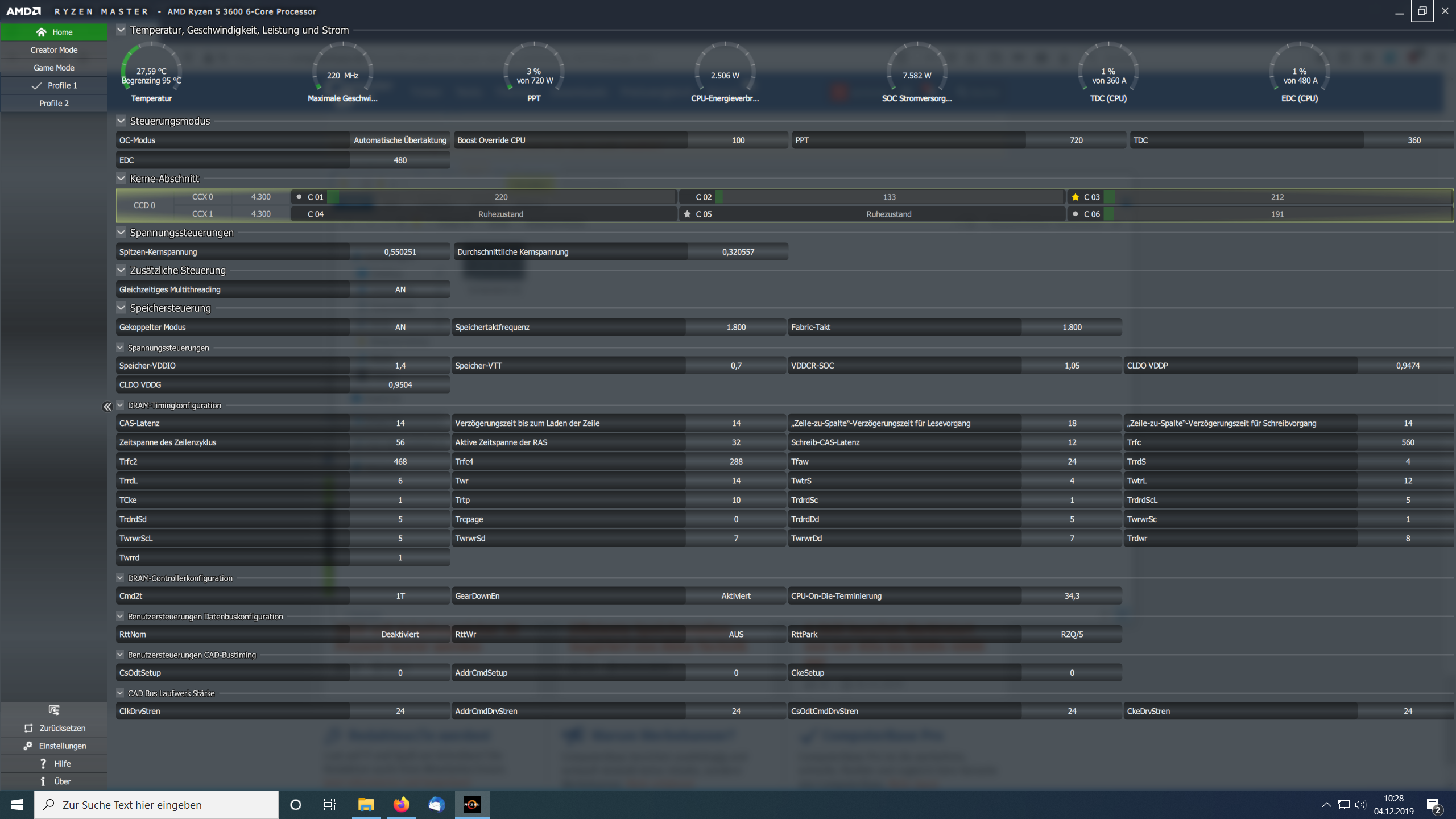Collapse the DRAM-Timingkonfiguration section
1456x819 pixels.
pyautogui.click(x=120, y=405)
